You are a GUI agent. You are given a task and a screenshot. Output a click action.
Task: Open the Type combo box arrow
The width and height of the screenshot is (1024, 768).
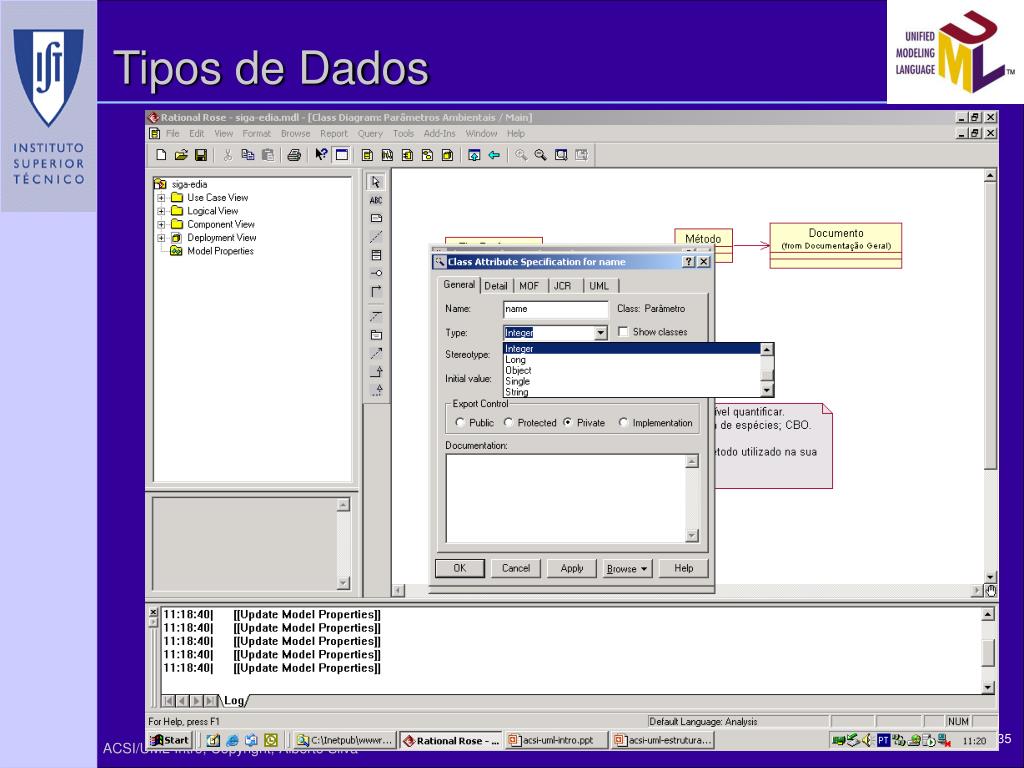(x=600, y=333)
